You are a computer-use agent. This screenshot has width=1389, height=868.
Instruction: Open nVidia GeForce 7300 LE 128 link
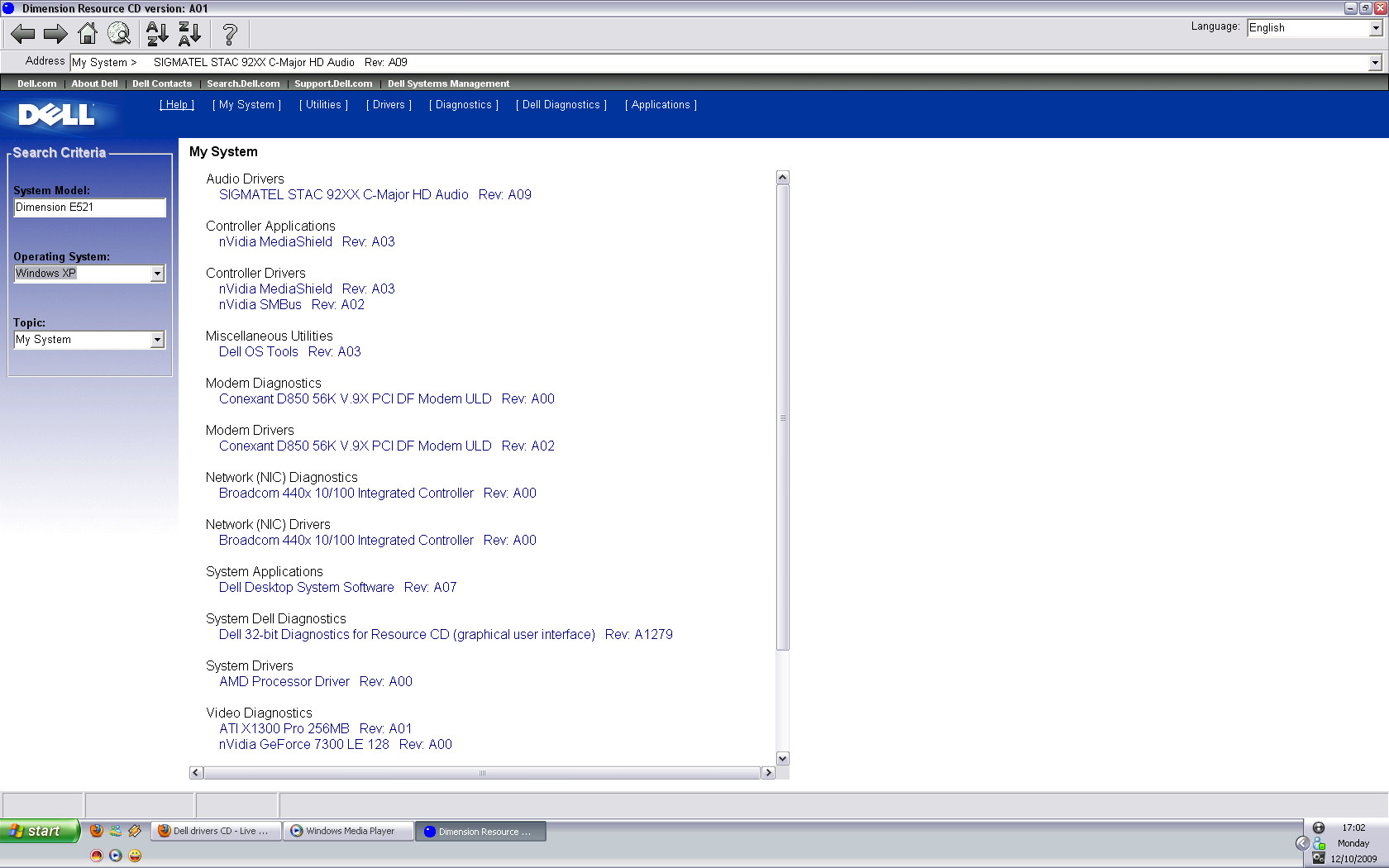[x=336, y=745]
